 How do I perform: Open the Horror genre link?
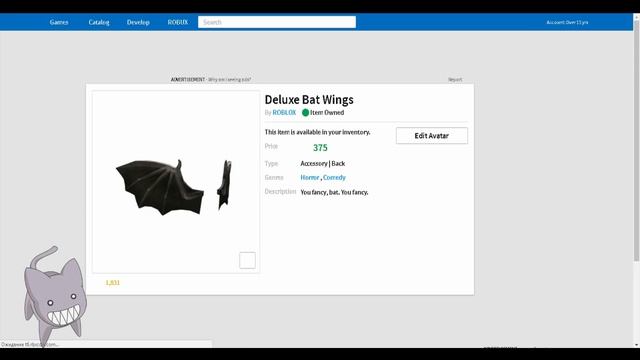309,177
